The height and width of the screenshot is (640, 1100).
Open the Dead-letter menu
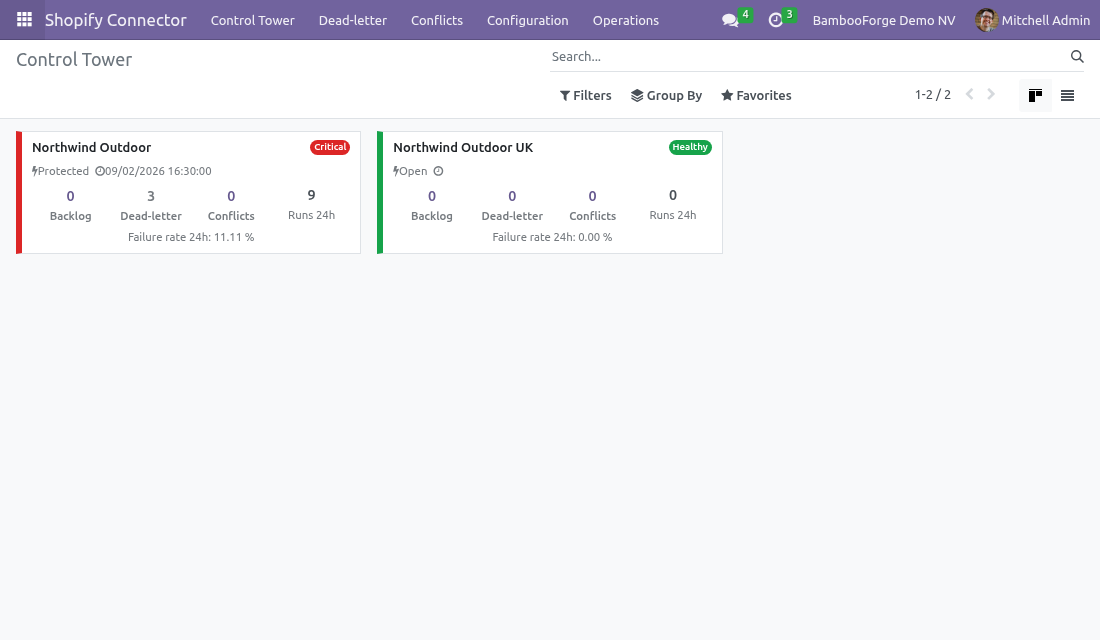click(x=353, y=20)
